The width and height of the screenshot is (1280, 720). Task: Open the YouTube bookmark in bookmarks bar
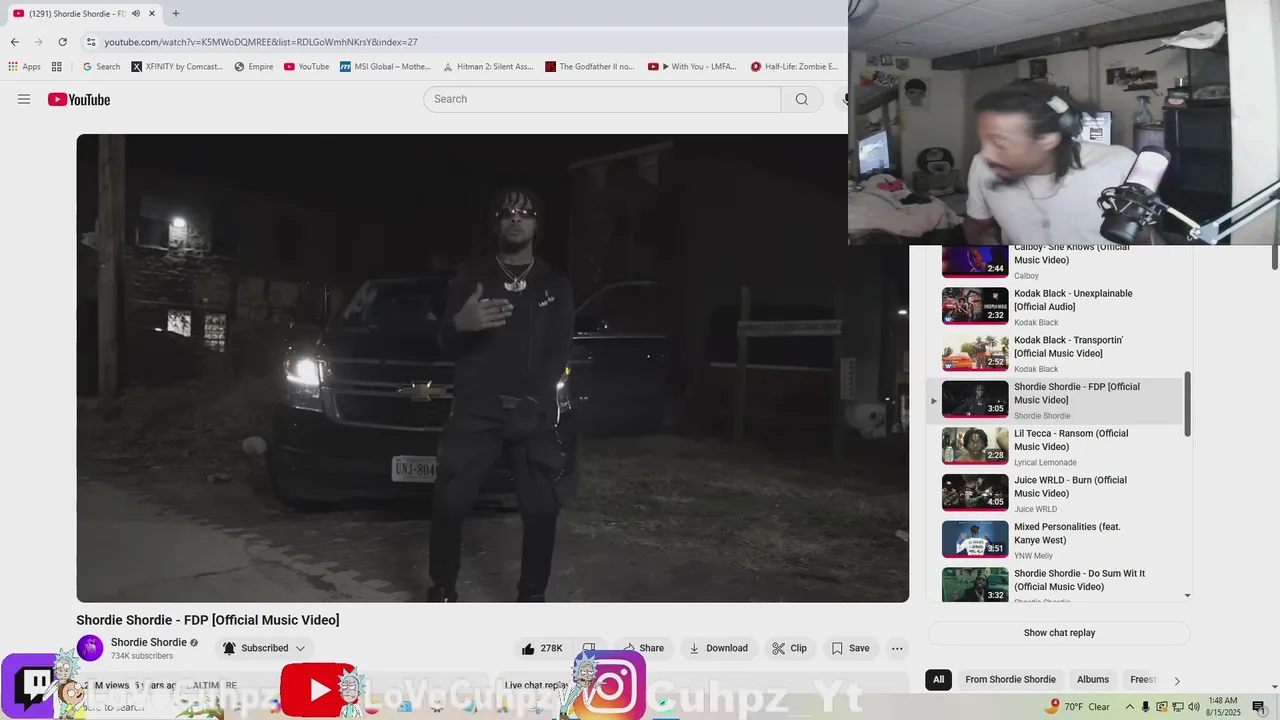pos(306,67)
